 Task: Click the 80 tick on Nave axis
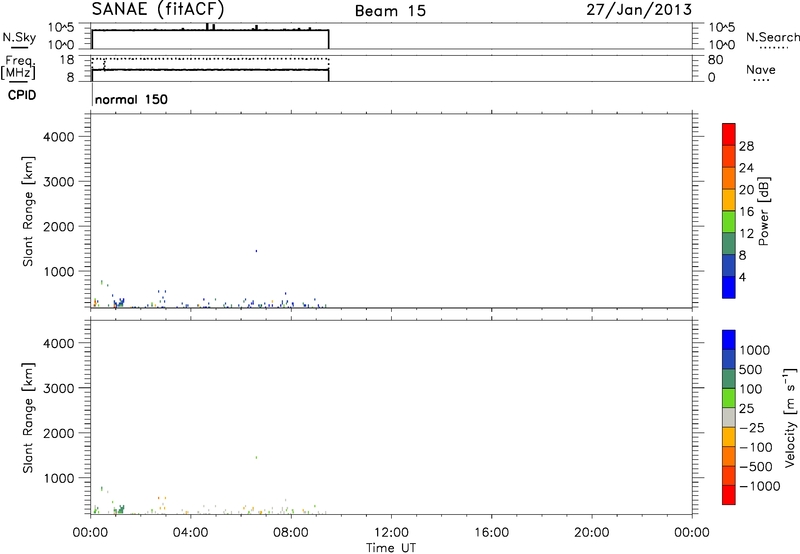click(715, 60)
